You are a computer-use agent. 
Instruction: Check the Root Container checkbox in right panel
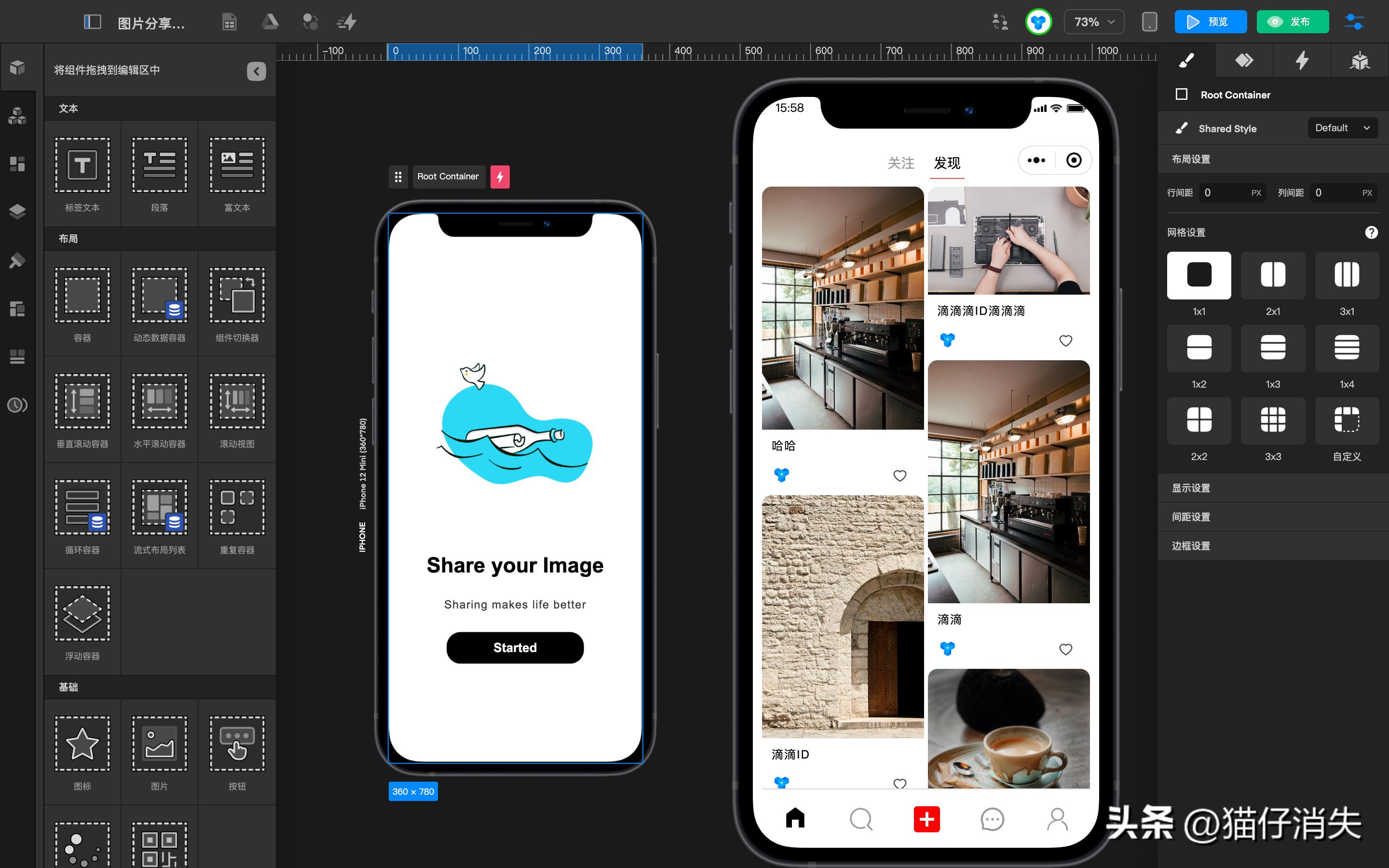(x=1183, y=94)
